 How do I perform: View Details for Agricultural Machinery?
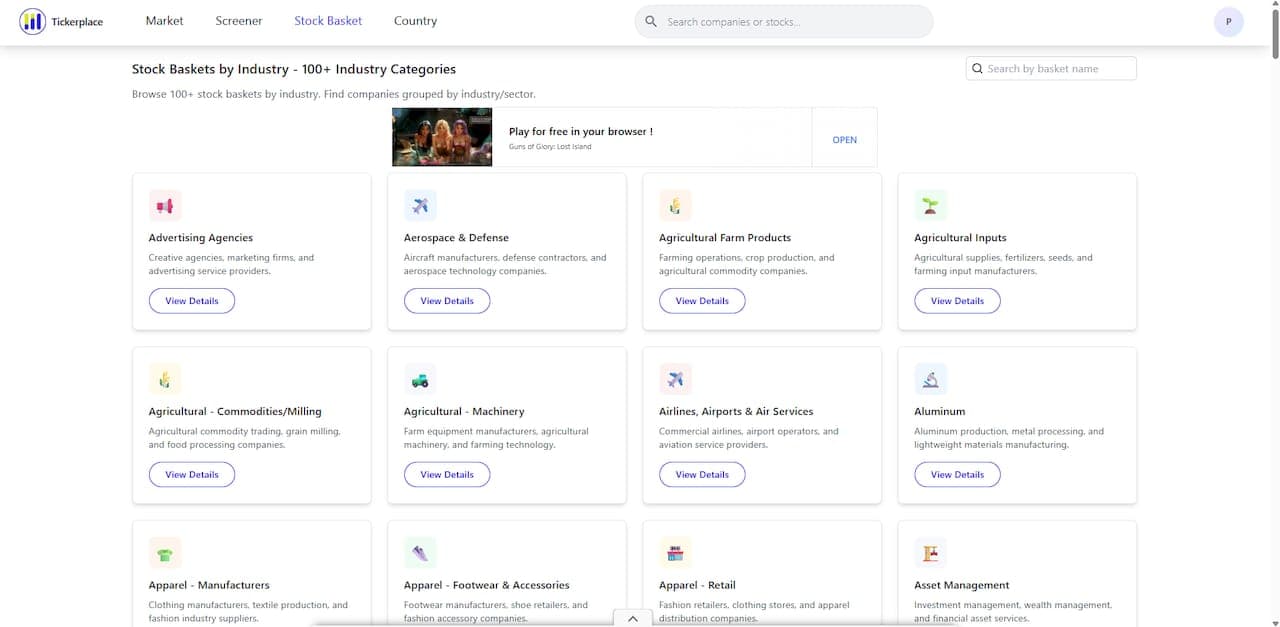point(447,475)
